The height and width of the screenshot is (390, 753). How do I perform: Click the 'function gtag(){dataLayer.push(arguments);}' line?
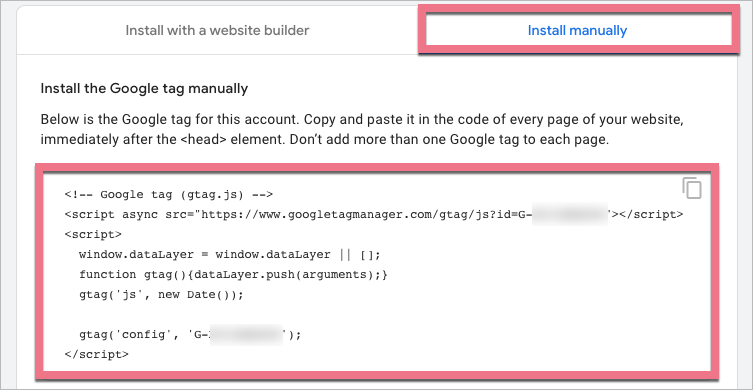point(233,275)
